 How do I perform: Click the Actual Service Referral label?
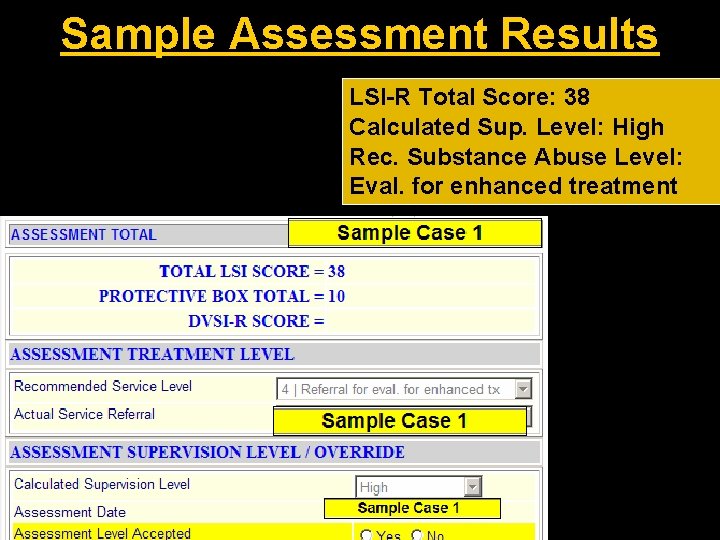[x=84, y=414]
